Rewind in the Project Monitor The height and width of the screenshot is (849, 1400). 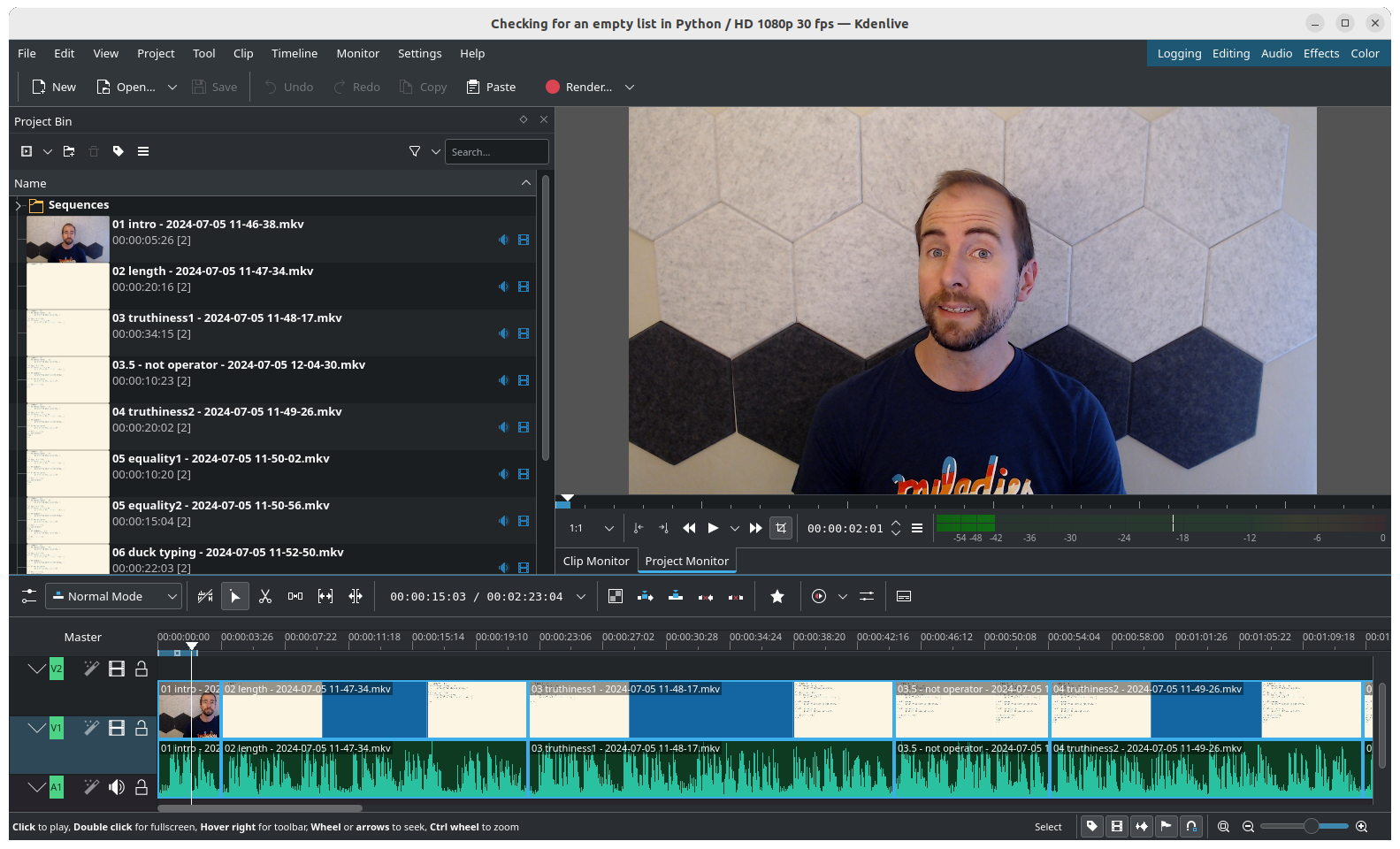click(x=689, y=528)
